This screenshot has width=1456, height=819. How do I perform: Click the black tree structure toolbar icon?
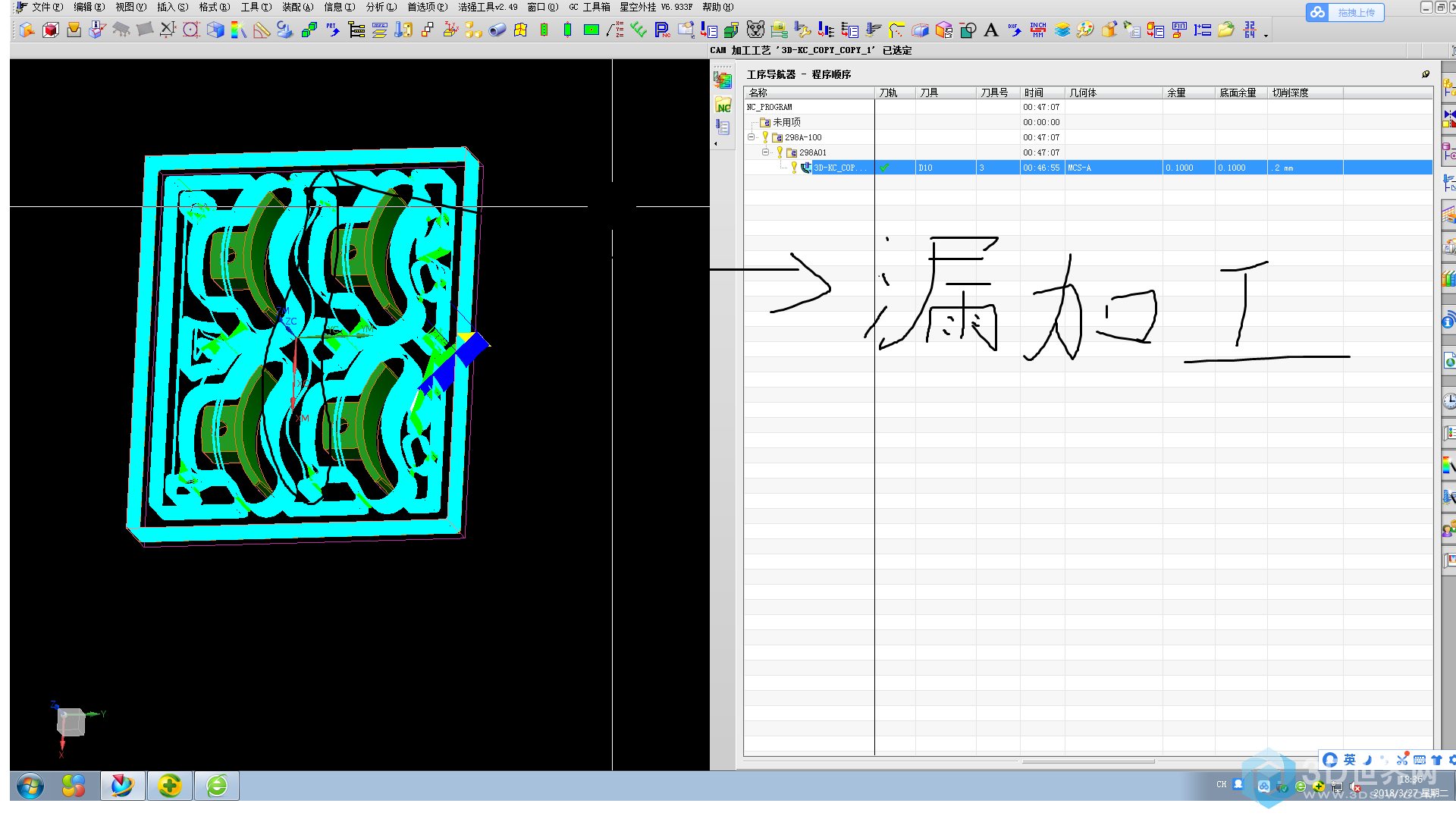tap(356, 30)
